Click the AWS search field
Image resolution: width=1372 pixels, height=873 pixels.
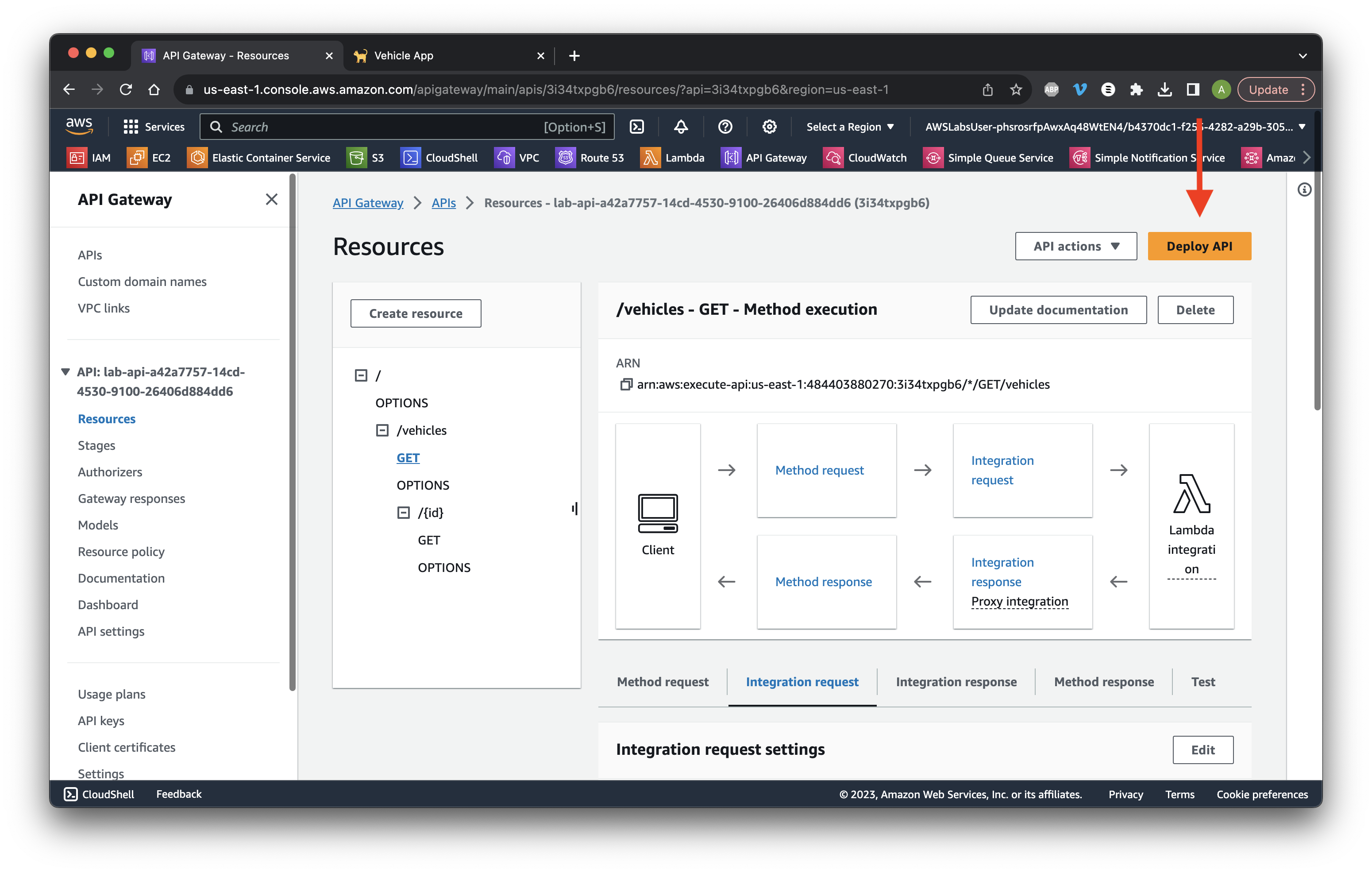pos(407,127)
